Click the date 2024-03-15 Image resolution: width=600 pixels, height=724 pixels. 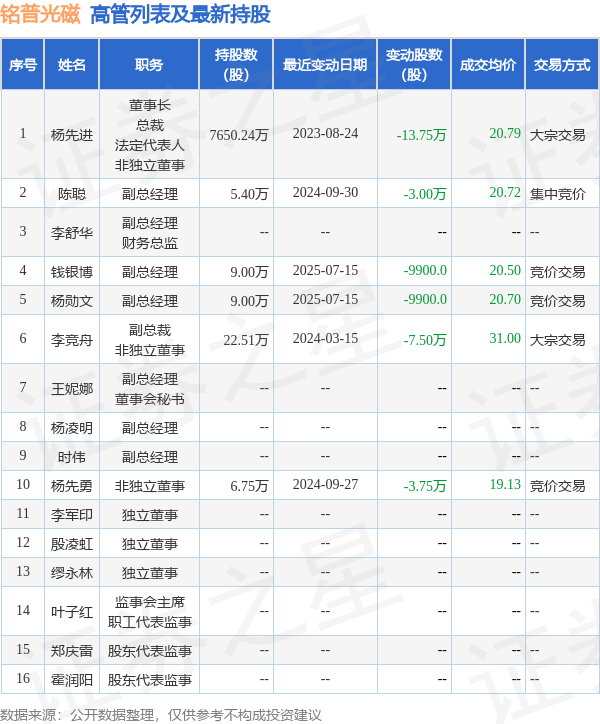[x=325, y=338]
